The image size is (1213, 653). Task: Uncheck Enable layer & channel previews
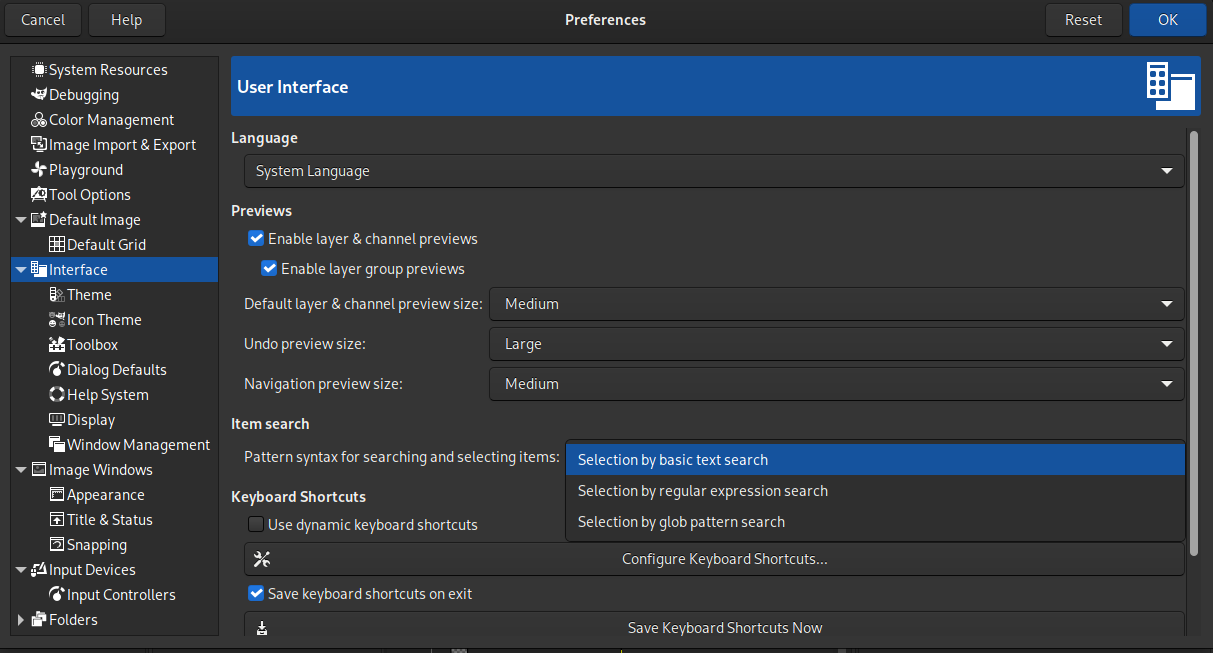(256, 238)
